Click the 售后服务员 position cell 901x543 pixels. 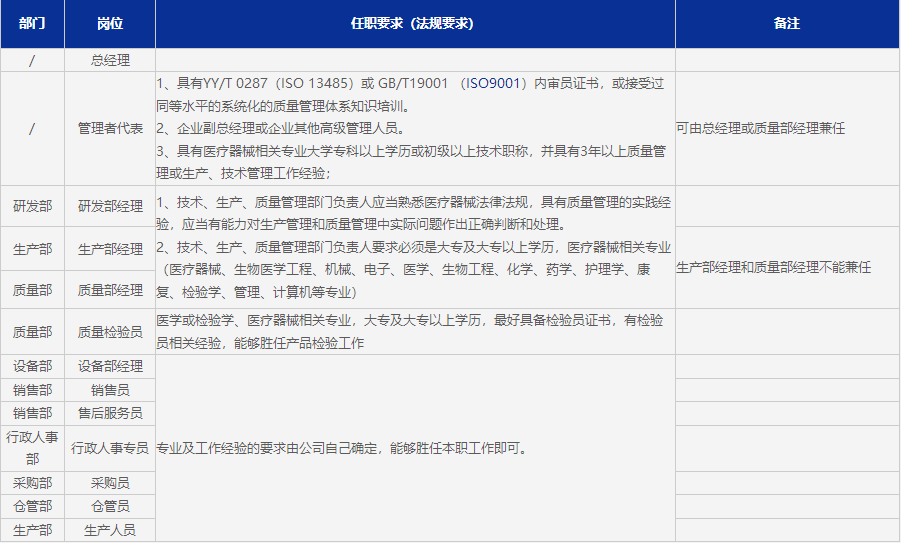(x=110, y=413)
